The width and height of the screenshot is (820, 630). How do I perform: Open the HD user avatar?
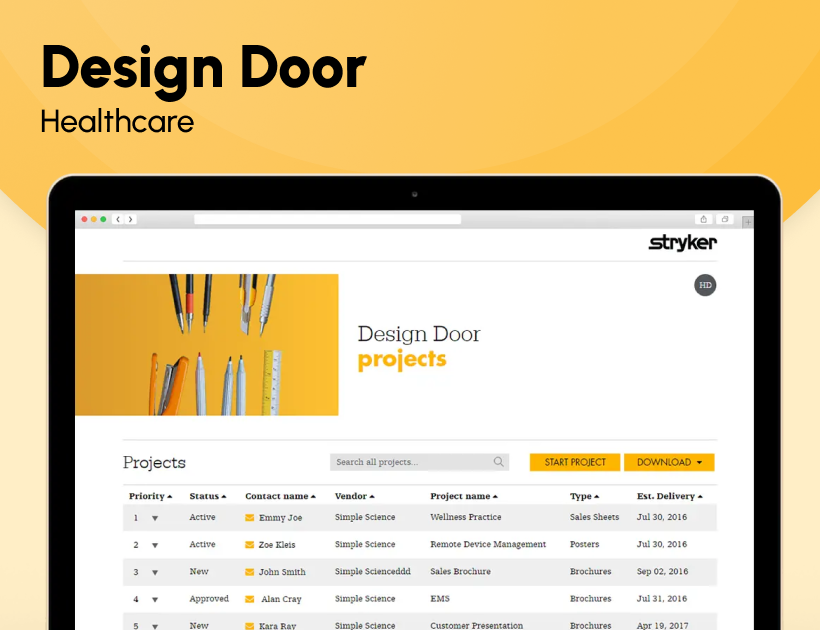[705, 285]
